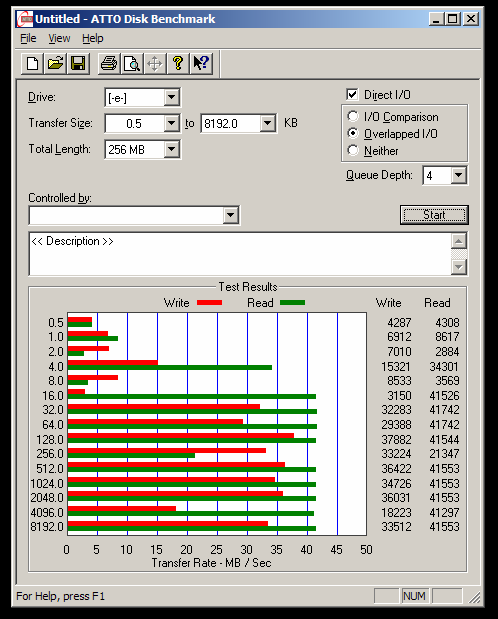The width and height of the screenshot is (498, 619).
Task: Click the transfer size label 4096.0
Action: (x=47, y=512)
